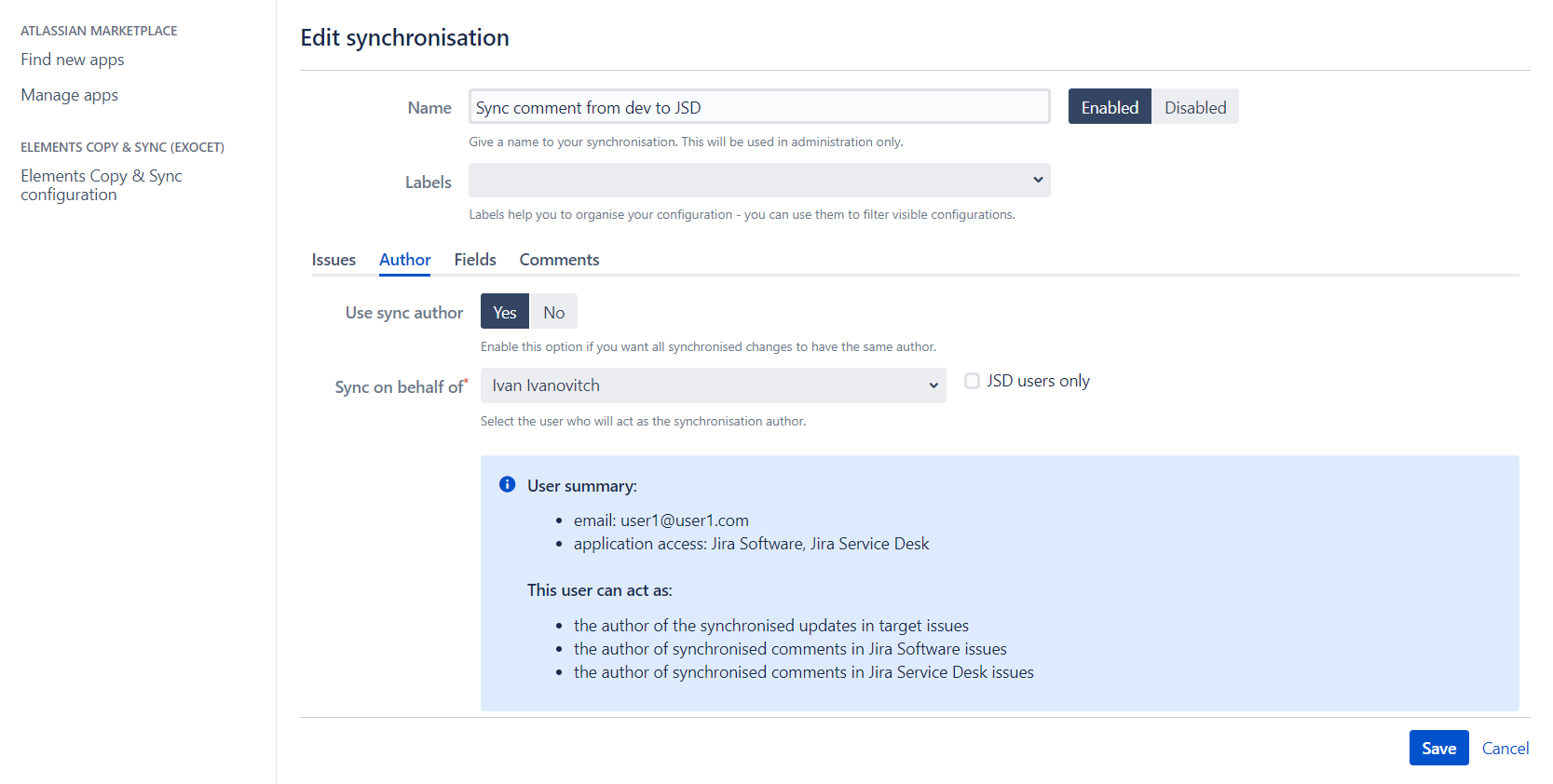Open the Sync on behalf of dropdown chevron
The image size is (1553, 784).
point(933,385)
